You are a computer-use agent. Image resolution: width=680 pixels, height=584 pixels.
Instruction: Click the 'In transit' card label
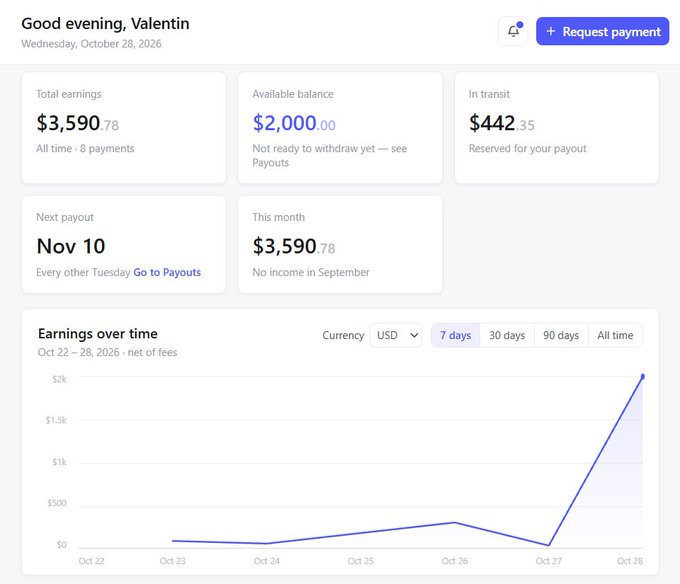point(489,94)
